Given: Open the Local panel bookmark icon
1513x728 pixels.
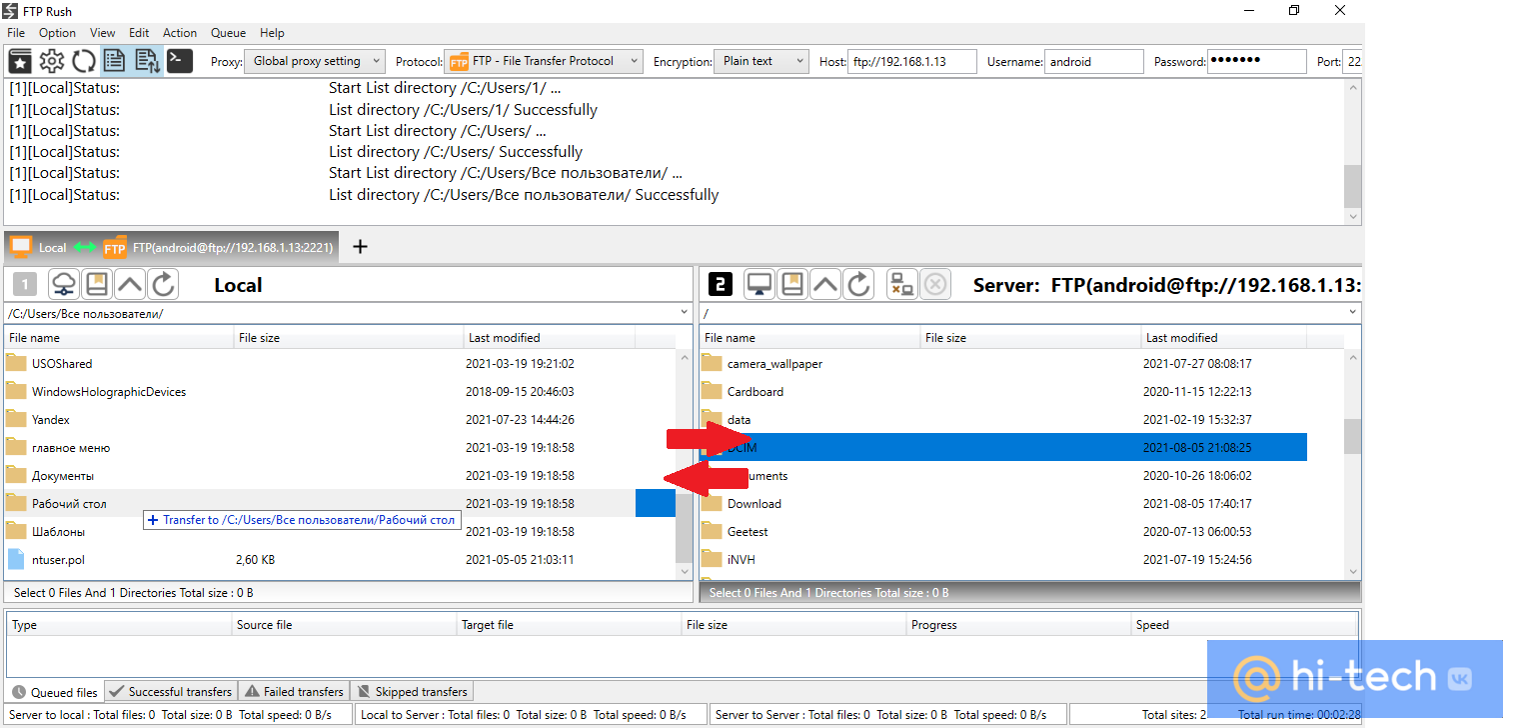Looking at the screenshot, I should click(x=97, y=285).
